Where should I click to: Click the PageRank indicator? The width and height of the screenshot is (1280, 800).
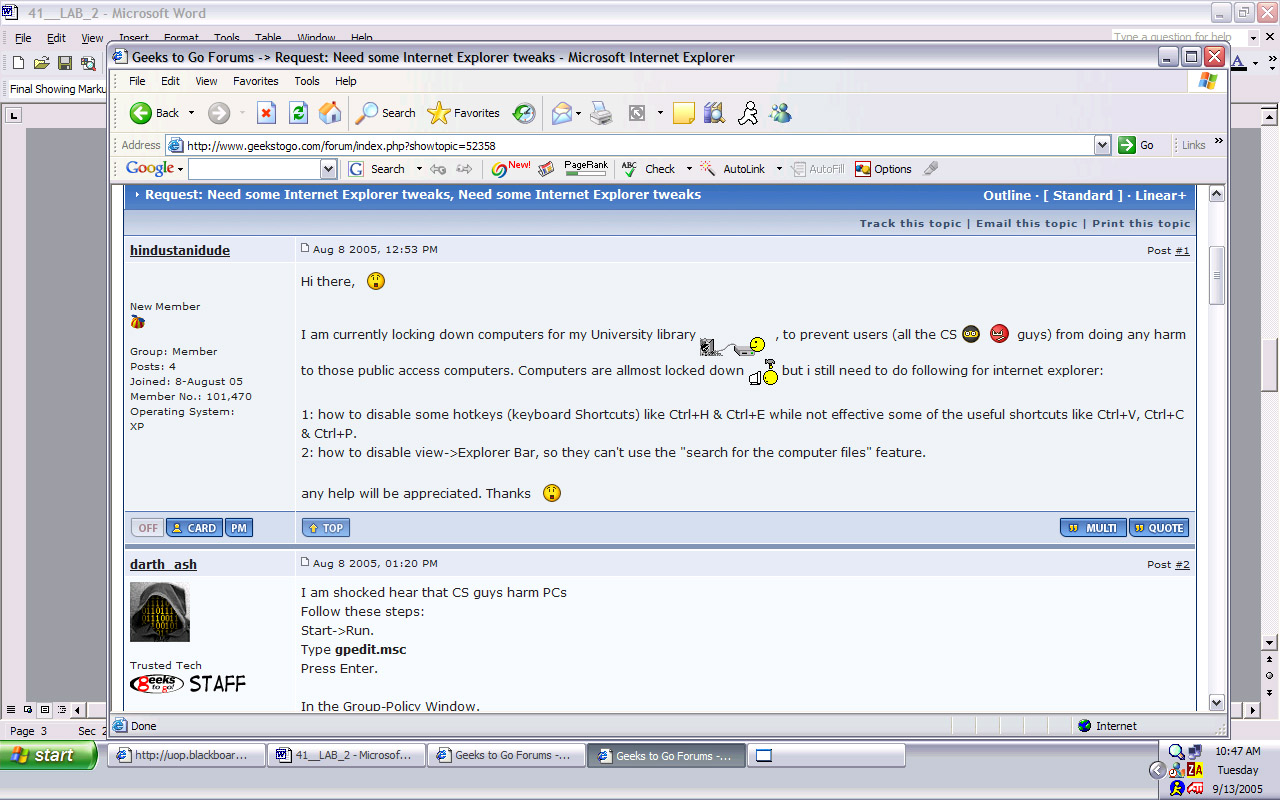(x=586, y=168)
